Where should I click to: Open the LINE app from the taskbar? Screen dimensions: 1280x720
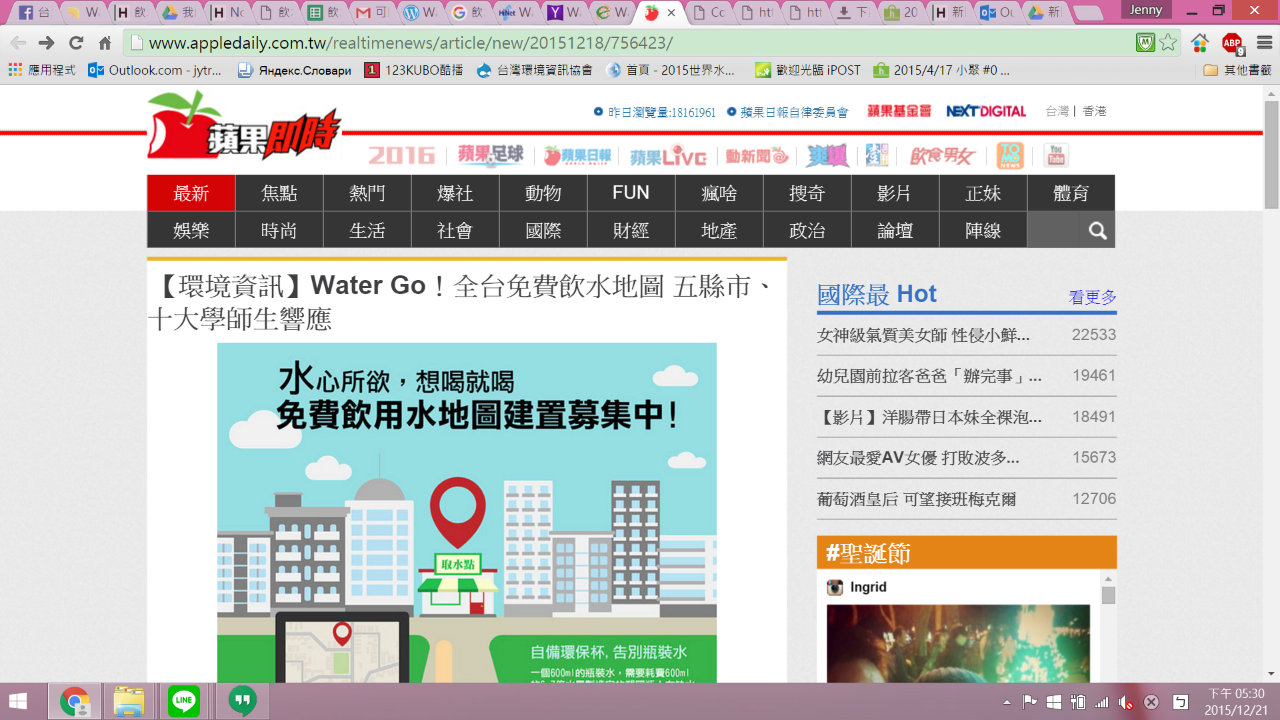point(184,701)
